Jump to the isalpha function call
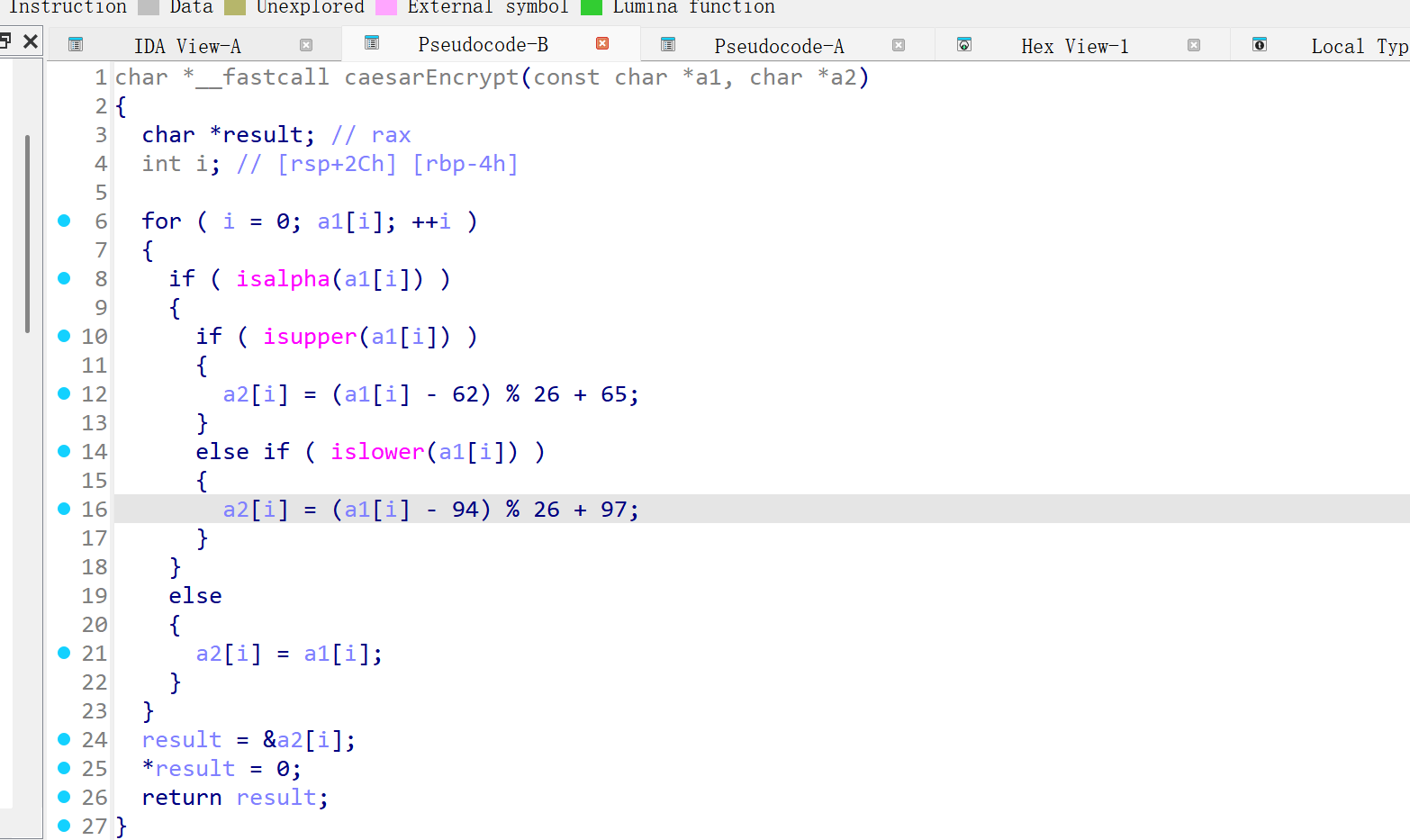 tap(283, 279)
